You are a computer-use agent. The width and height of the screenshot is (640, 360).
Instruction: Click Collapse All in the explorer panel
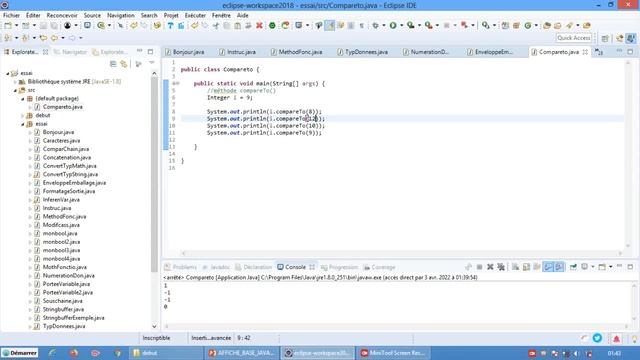[113, 64]
